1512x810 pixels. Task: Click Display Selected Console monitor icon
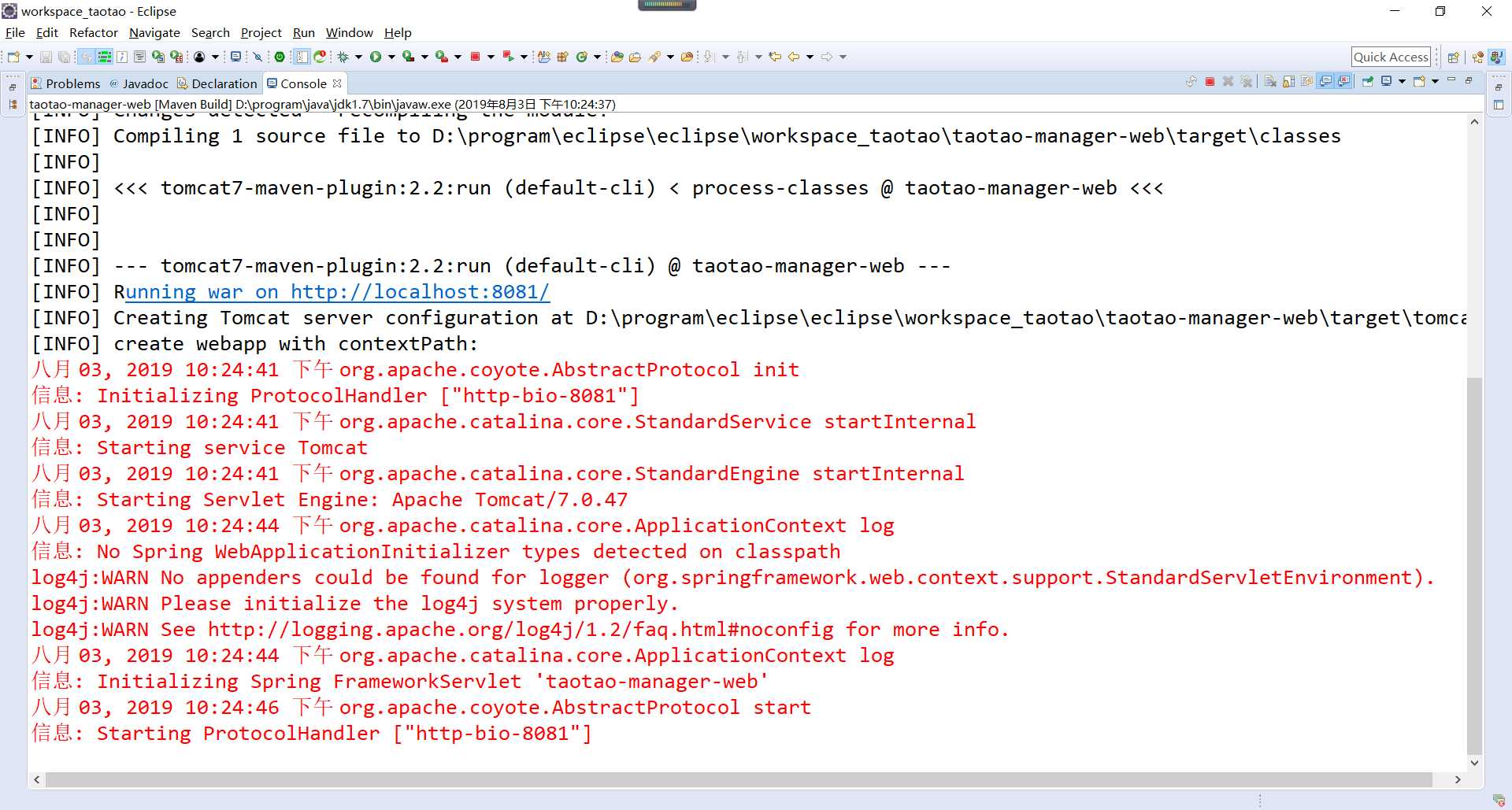pyautogui.click(x=1387, y=81)
